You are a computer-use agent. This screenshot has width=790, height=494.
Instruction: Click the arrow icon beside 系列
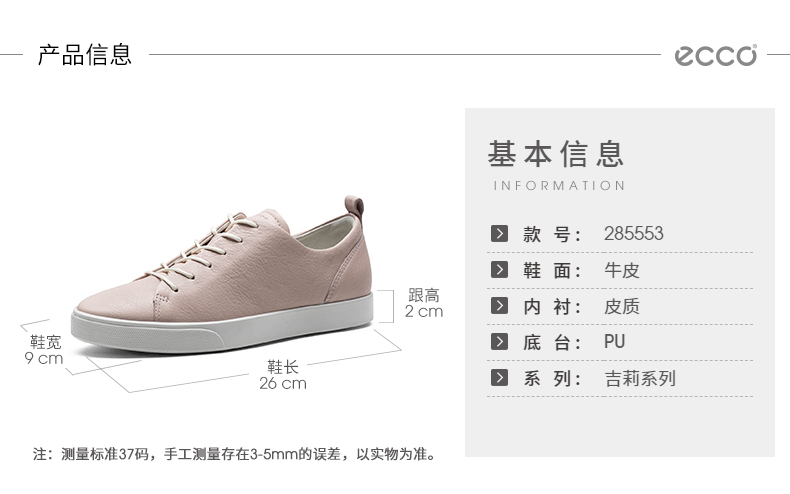coord(499,378)
